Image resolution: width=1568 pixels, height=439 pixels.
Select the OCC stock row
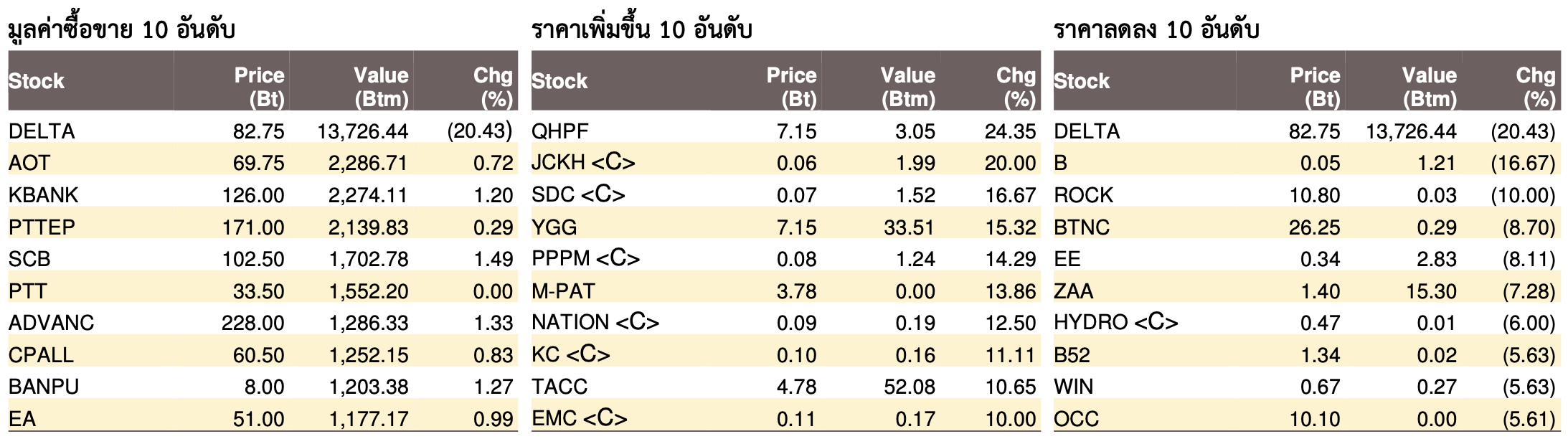click(1308, 419)
